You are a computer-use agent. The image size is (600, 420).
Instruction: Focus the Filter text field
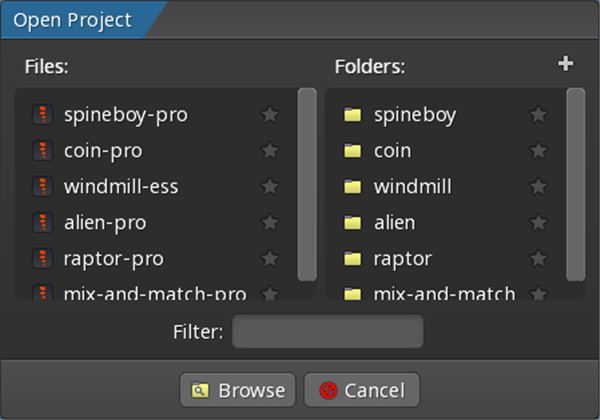[x=327, y=332]
